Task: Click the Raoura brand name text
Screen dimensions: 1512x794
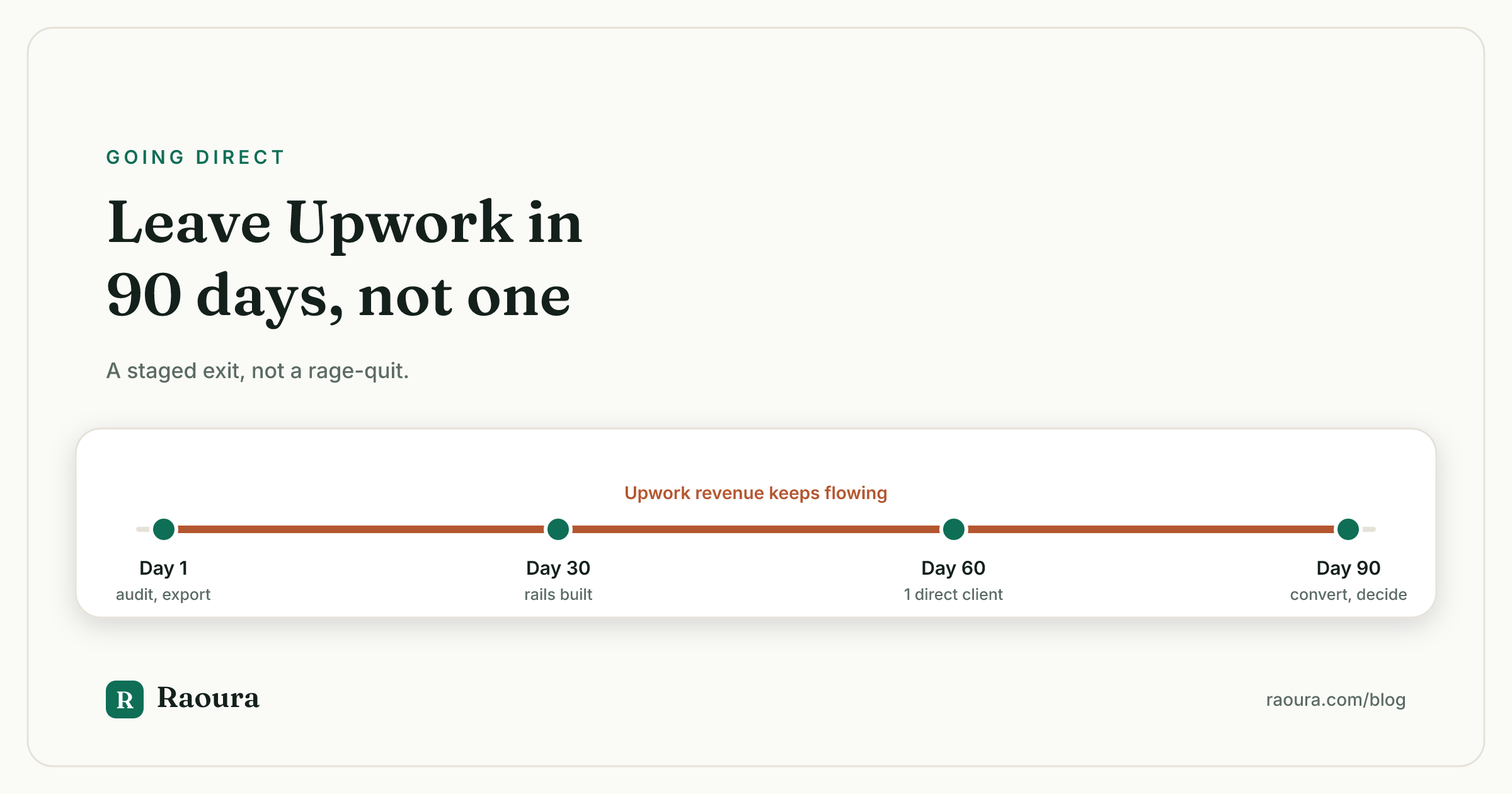Action: tap(208, 698)
